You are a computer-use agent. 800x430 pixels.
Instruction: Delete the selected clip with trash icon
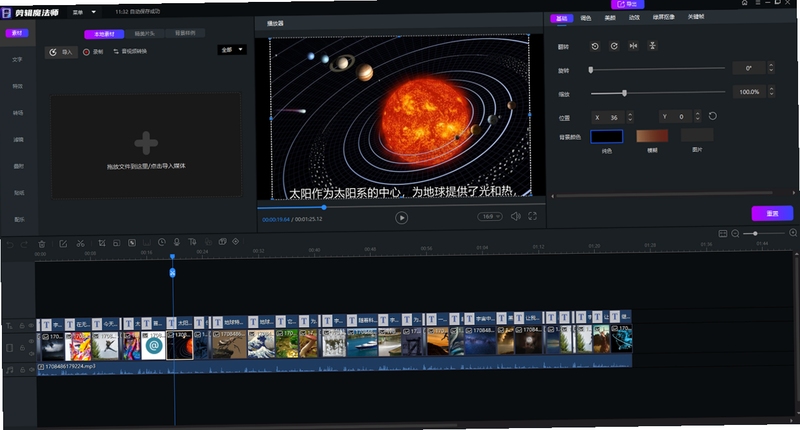42,244
